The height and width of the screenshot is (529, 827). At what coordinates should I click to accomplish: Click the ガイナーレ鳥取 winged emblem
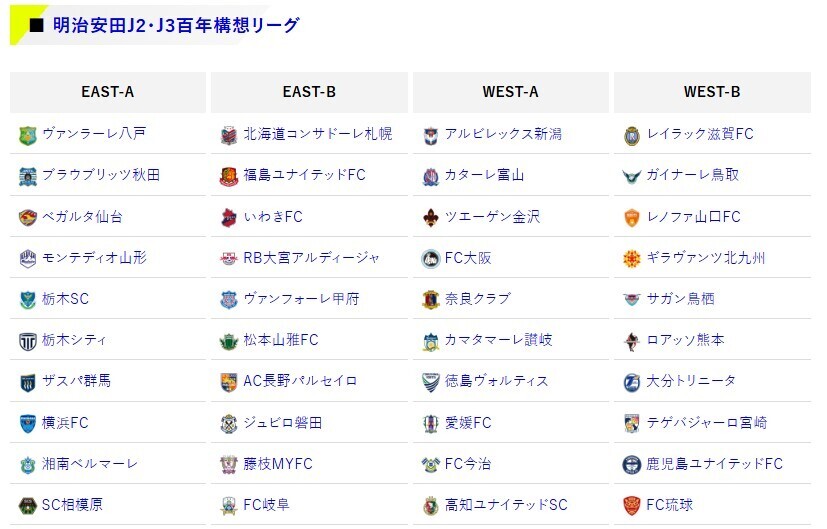(632, 176)
